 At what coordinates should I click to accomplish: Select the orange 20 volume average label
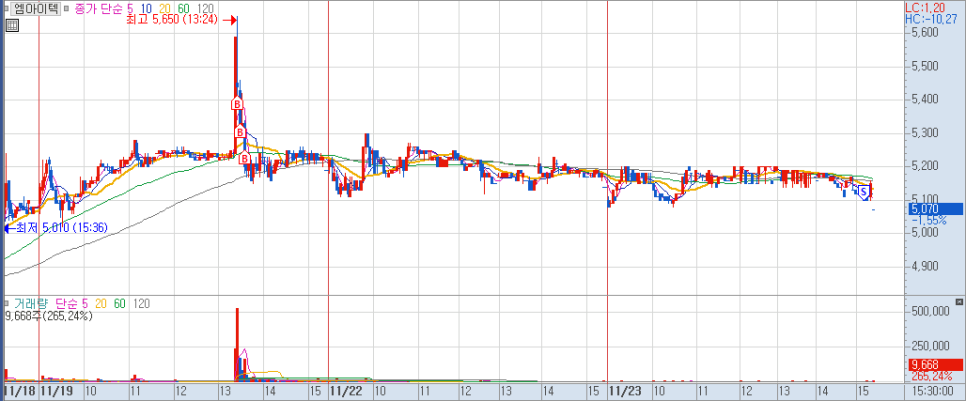click(x=101, y=304)
